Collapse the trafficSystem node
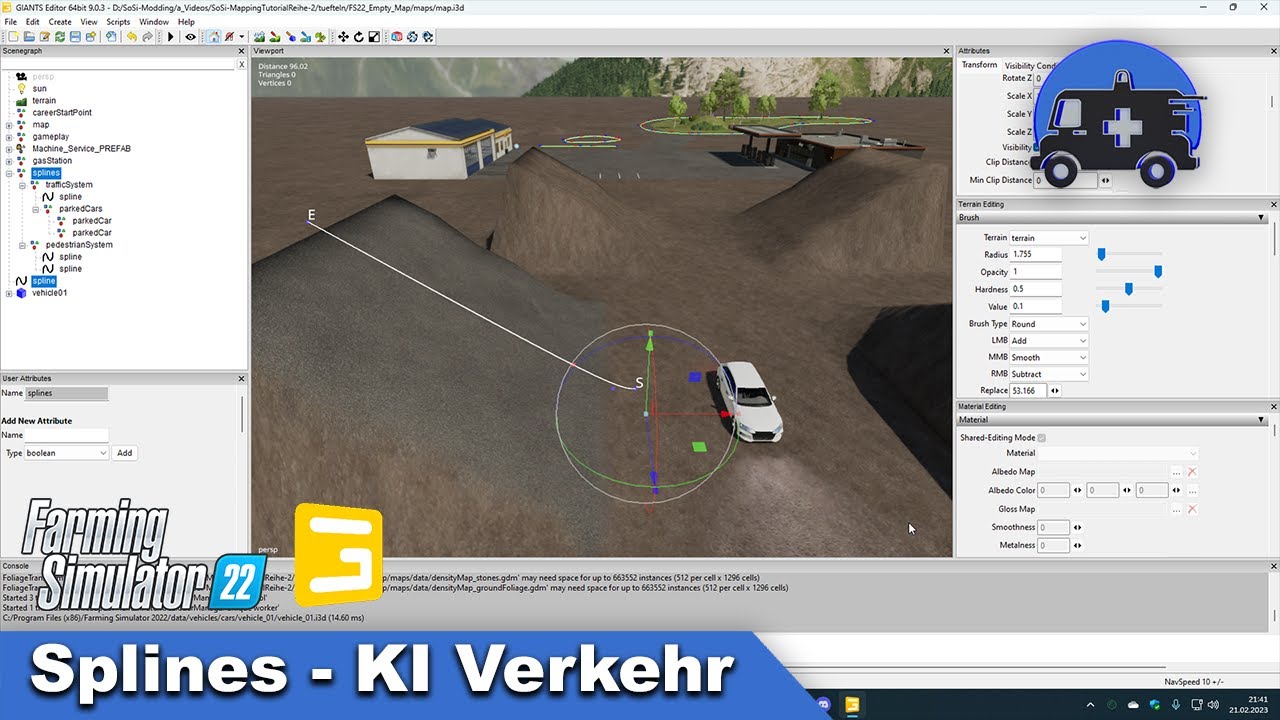This screenshot has width=1280, height=720. (x=22, y=185)
